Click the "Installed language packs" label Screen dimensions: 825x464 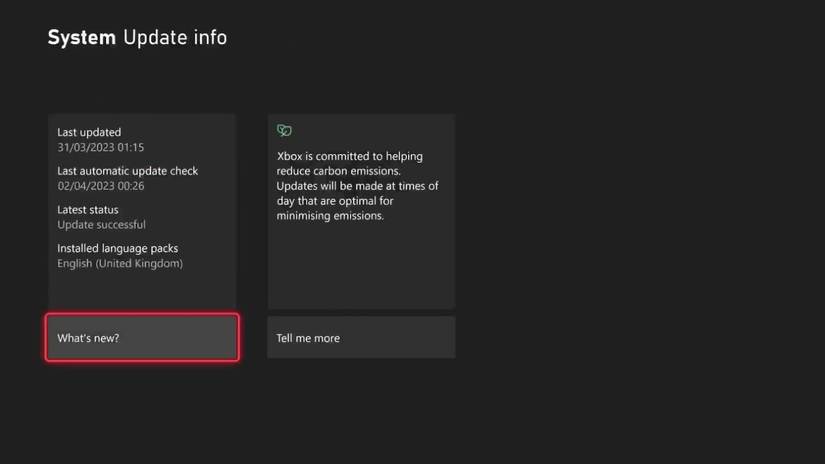(x=118, y=248)
